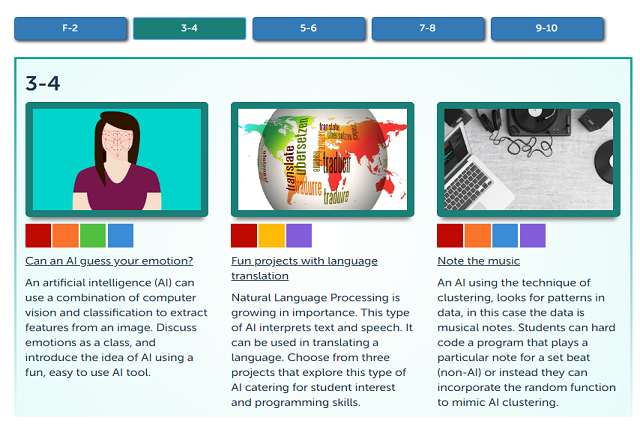Open the turntable and laptop music thumbnail

529,159
